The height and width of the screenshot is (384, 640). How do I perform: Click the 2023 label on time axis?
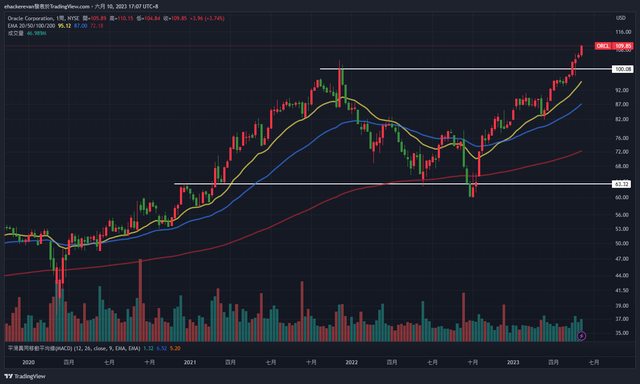(513, 362)
